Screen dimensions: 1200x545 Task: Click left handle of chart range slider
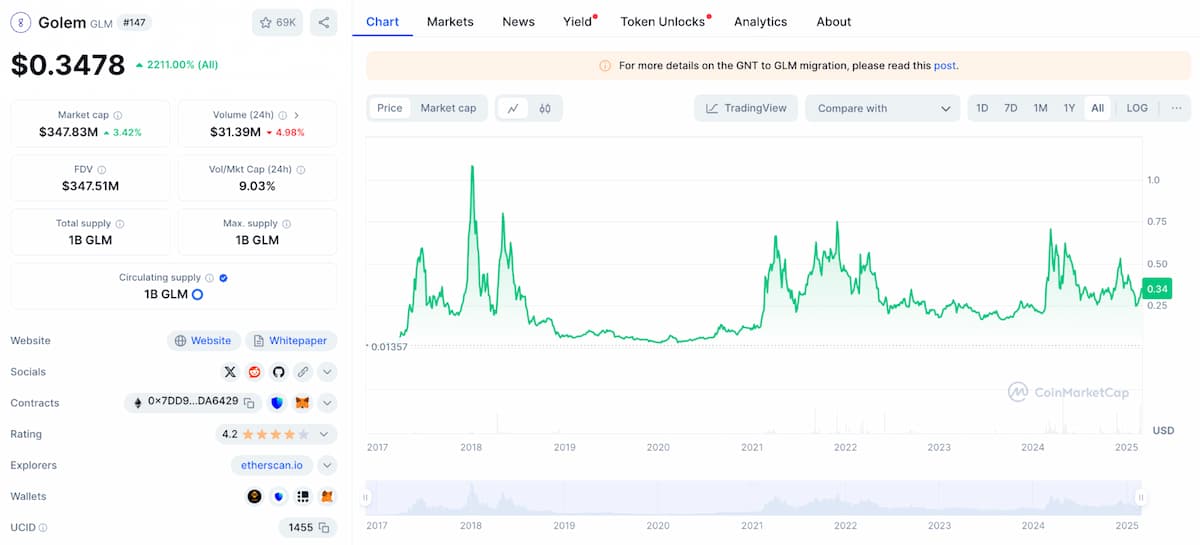tap(366, 497)
